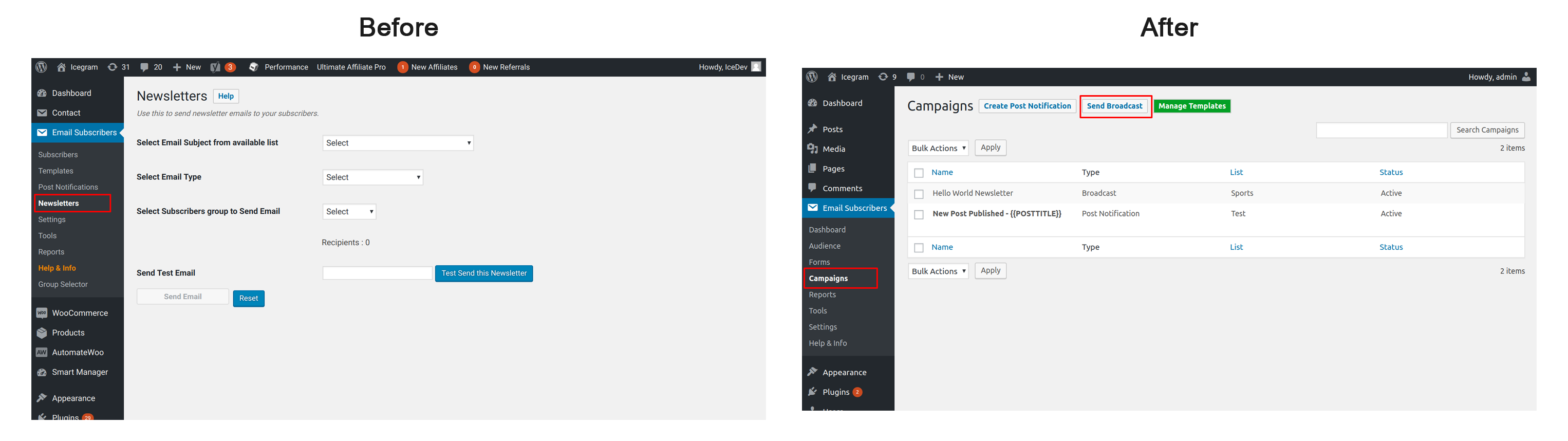Screen dimensions: 1568x441
Task: Click top Apply button beside Bulk Actions
Action: coord(991,148)
